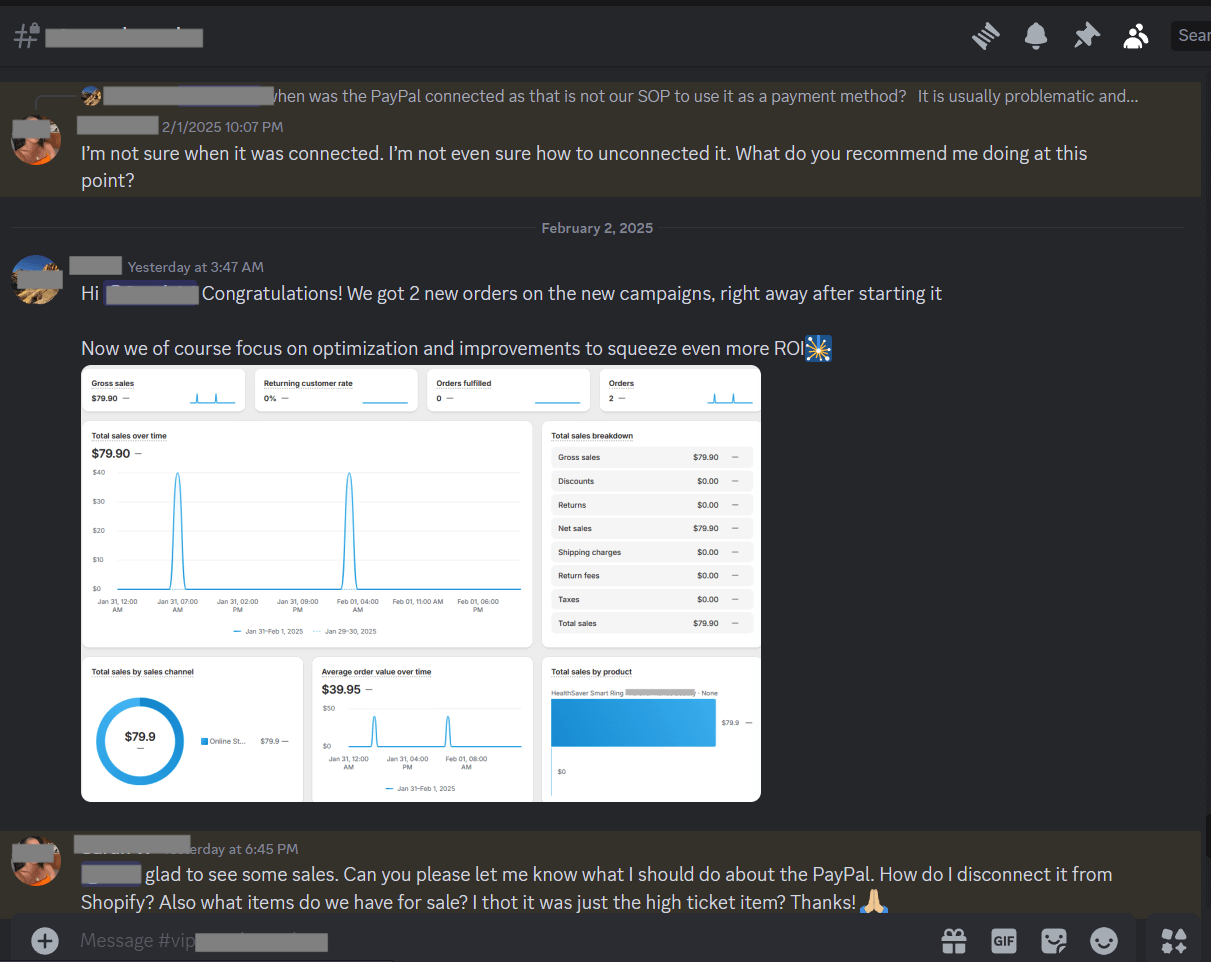Open pinned messages with the pin icon
This screenshot has height=962, width=1211.
tap(1086, 37)
